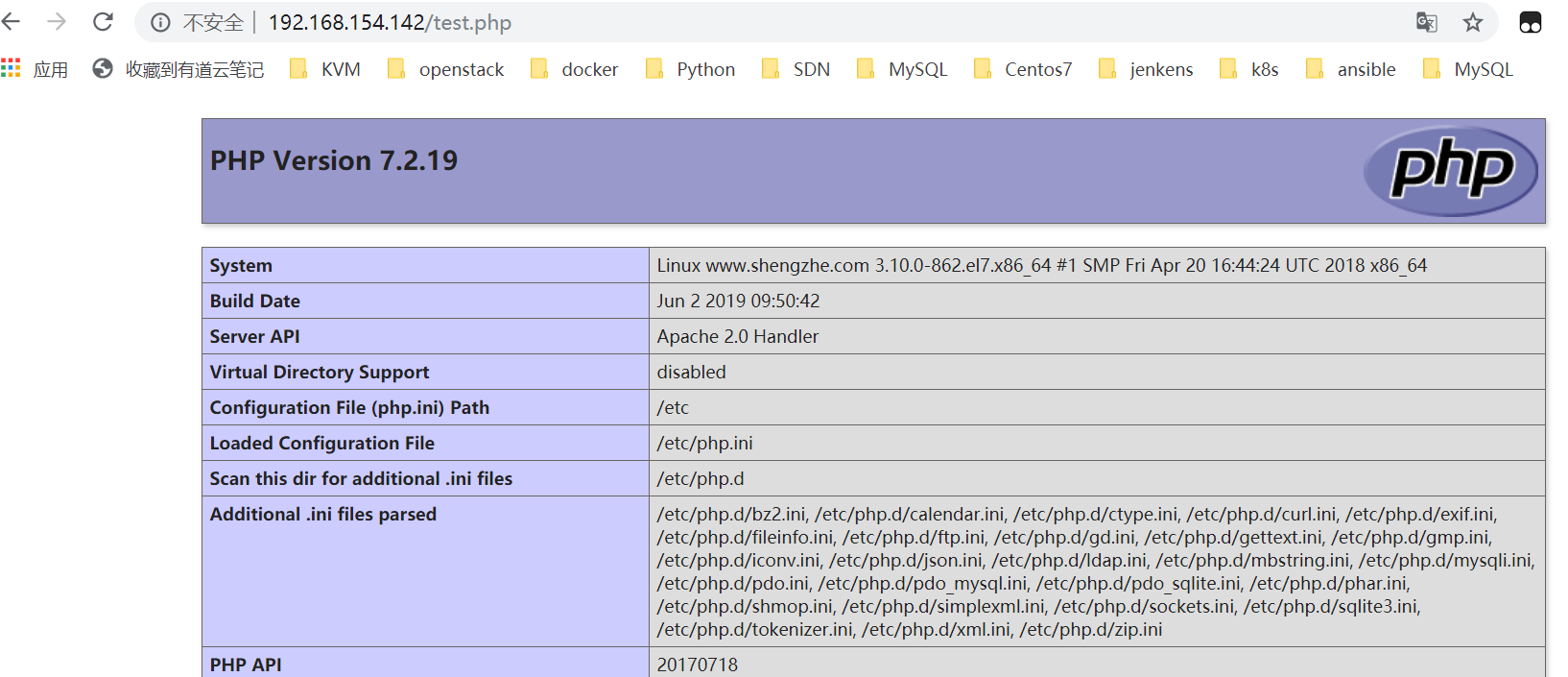Click Scan this dir for additional .ini files

click(x=361, y=478)
